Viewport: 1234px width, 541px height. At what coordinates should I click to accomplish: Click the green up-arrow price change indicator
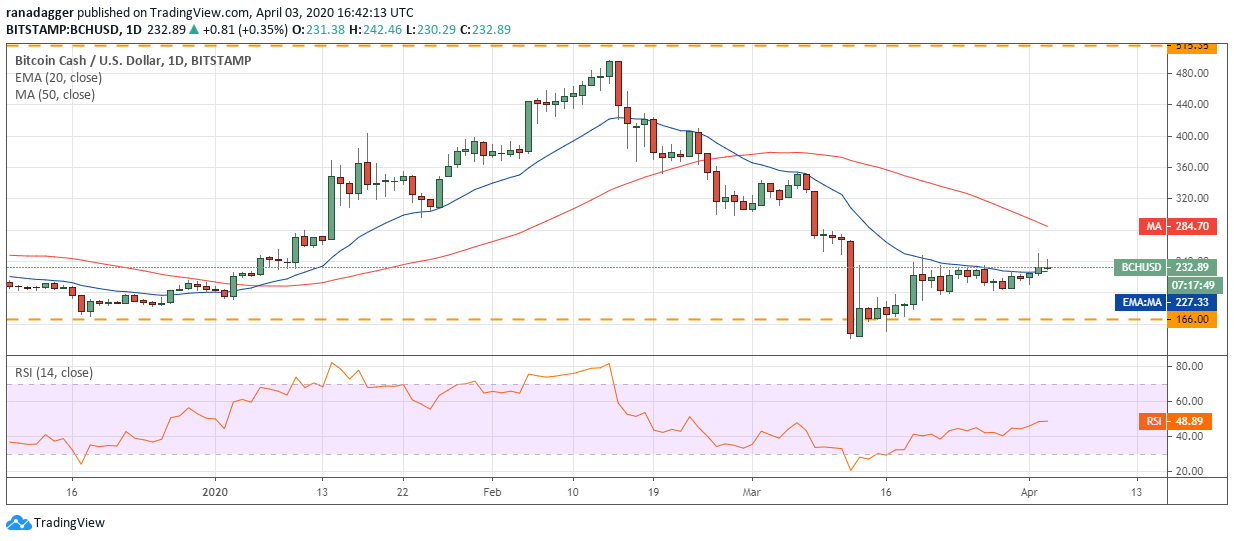pos(193,30)
